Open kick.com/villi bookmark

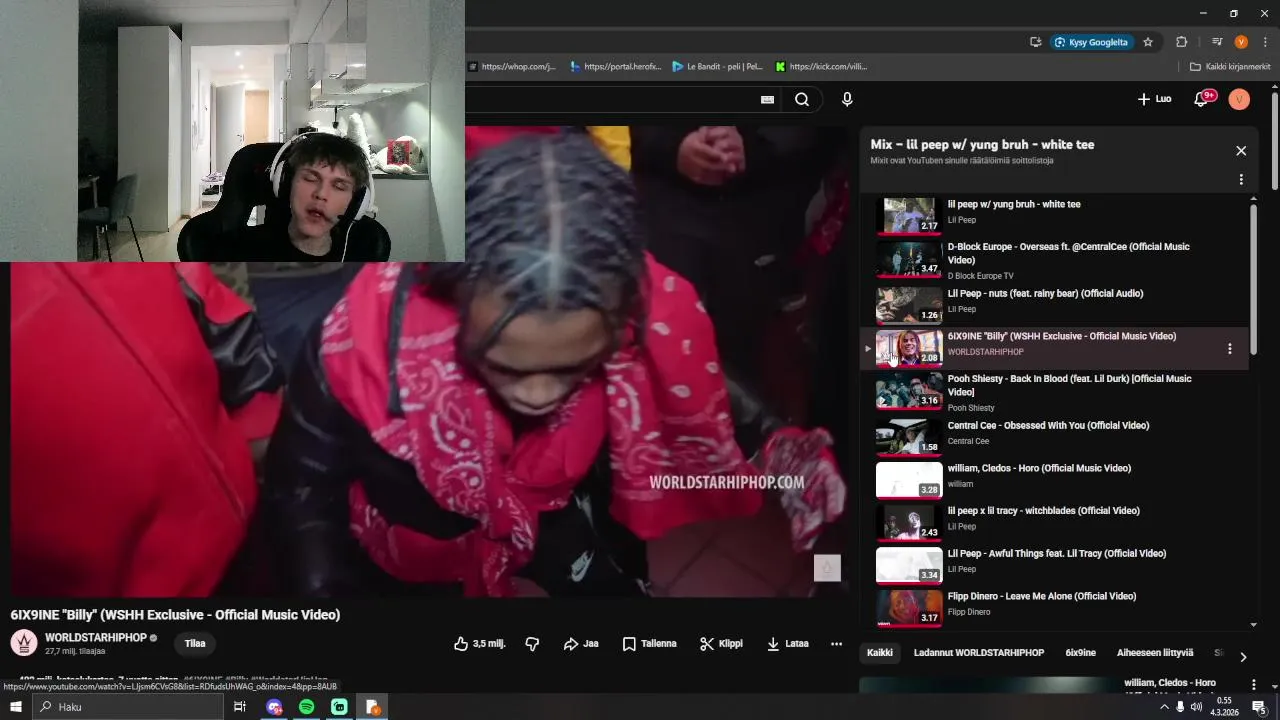(x=821, y=67)
